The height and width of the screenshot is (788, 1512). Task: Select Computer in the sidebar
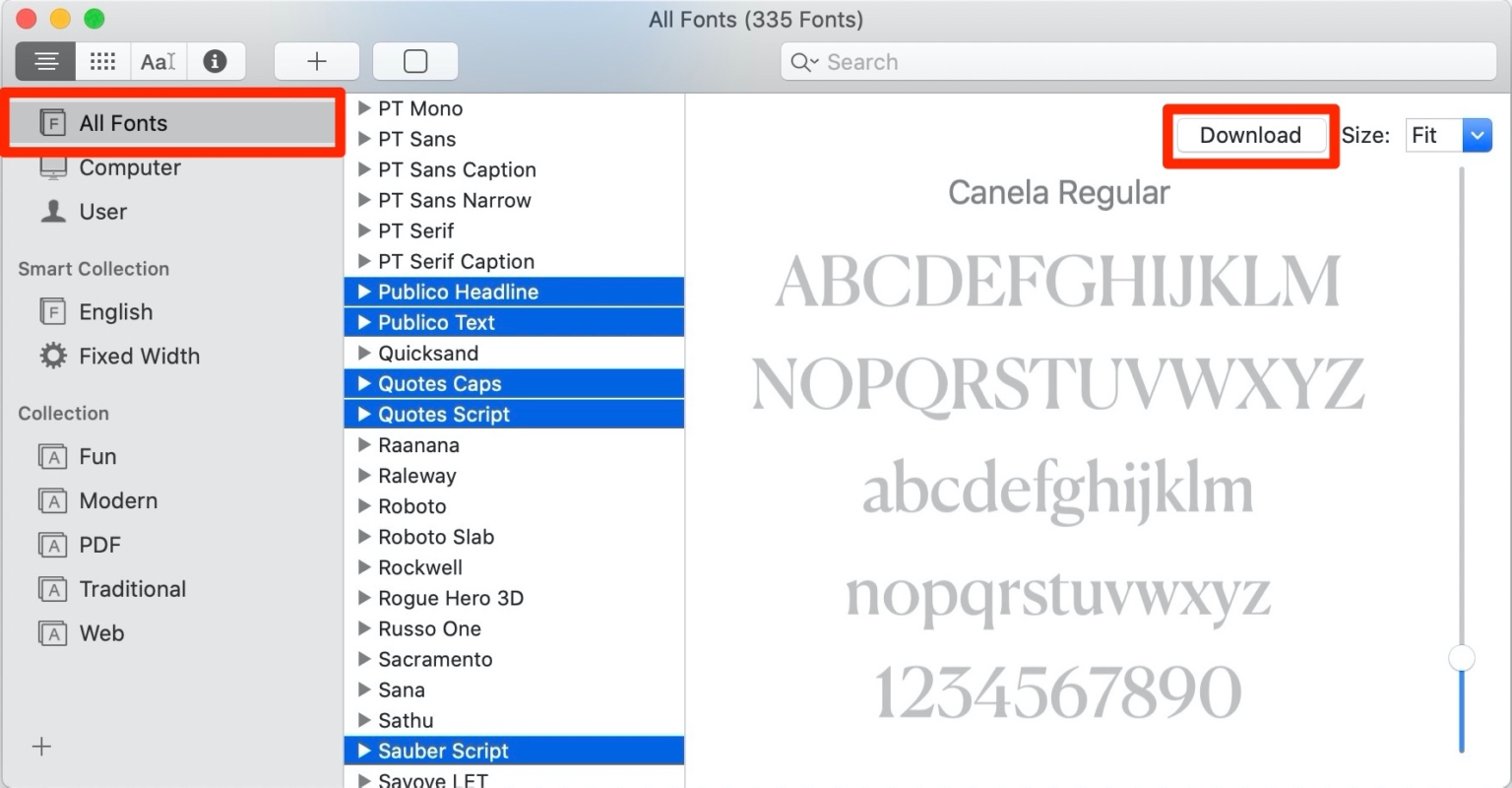coord(129,167)
